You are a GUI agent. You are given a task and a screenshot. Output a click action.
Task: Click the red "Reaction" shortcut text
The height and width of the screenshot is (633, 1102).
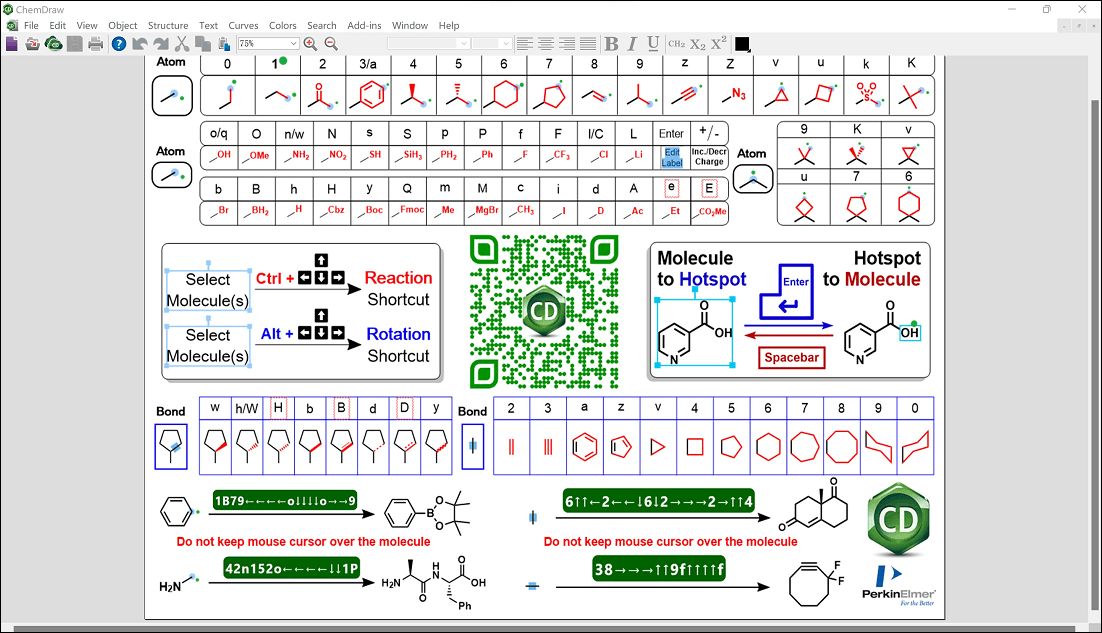(398, 278)
